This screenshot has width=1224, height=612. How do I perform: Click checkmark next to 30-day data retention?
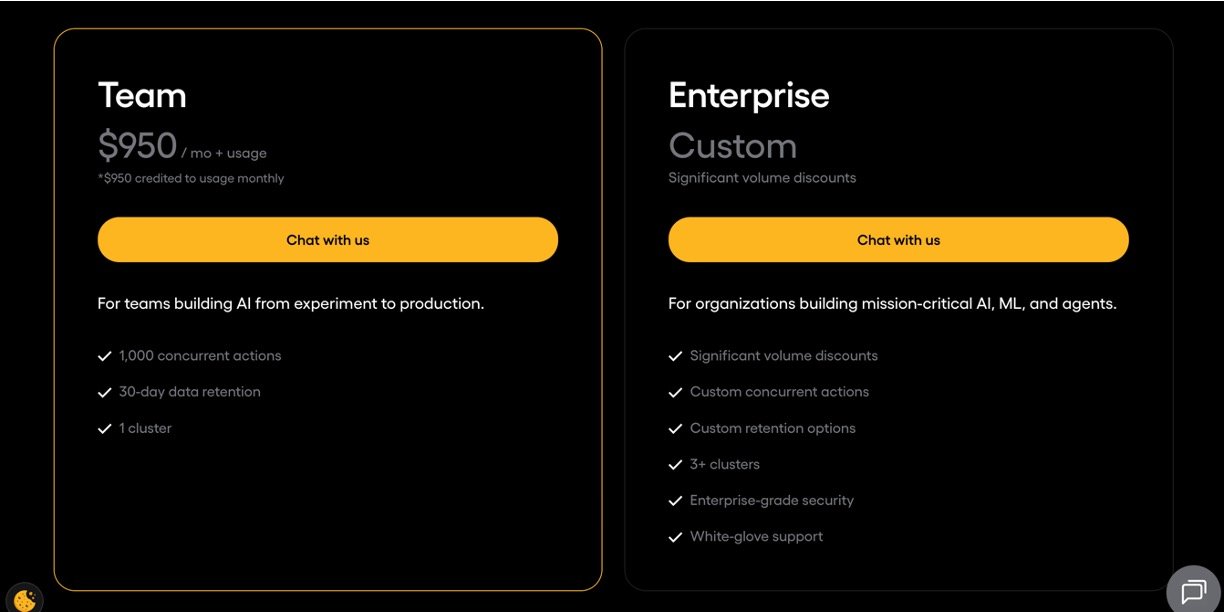[104, 392]
